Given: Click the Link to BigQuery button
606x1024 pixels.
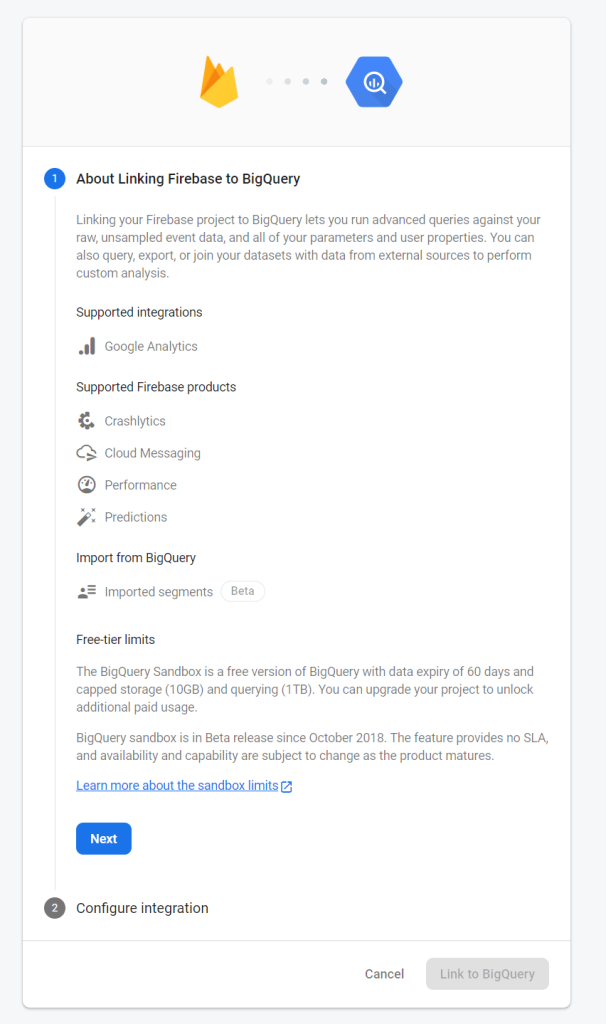Looking at the screenshot, I should pos(487,974).
